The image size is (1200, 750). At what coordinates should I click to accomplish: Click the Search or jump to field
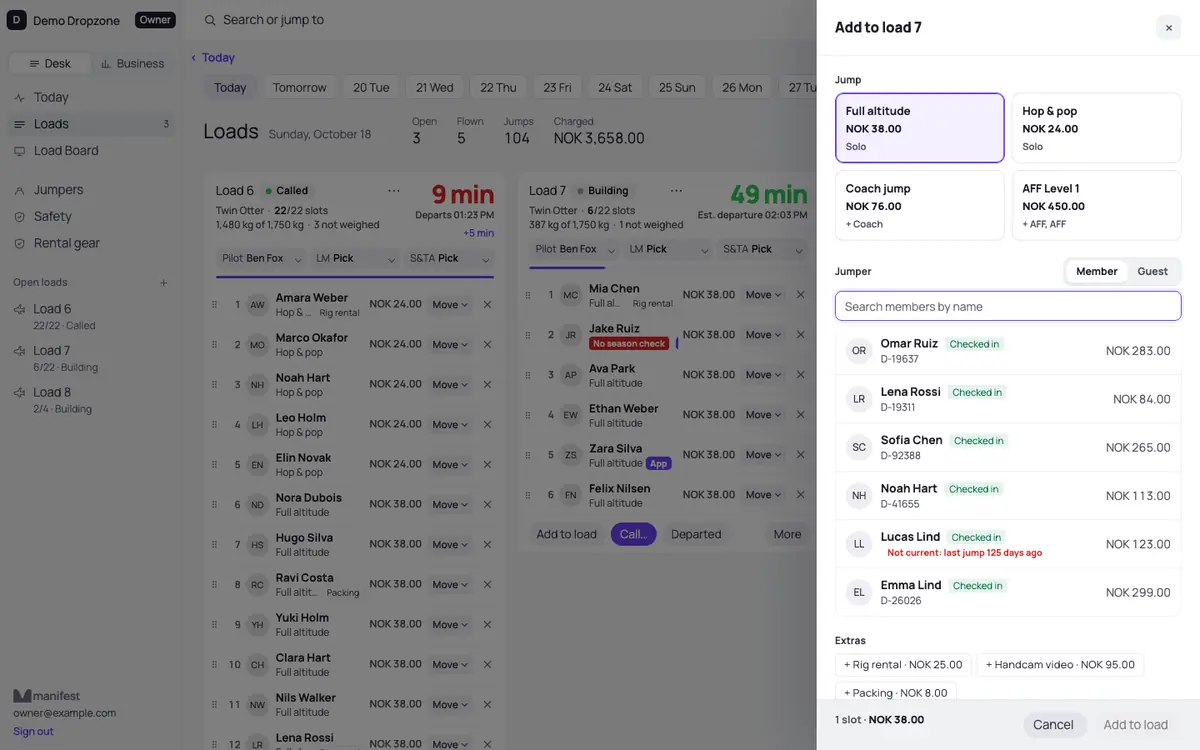(x=273, y=20)
